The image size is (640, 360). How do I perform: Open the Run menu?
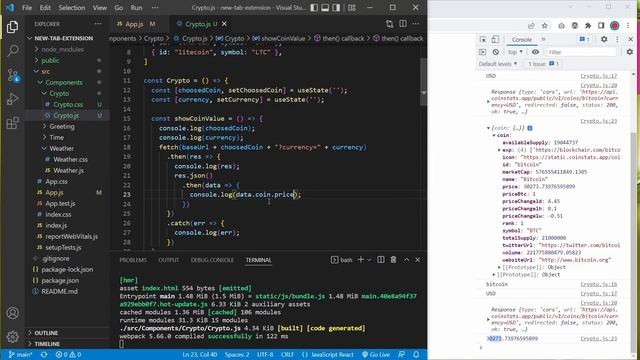click(136, 8)
